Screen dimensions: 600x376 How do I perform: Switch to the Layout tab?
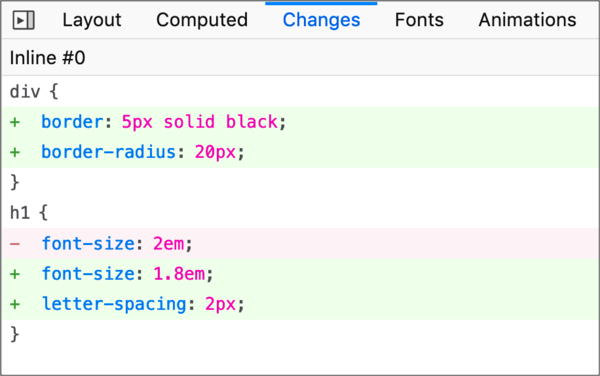coord(92,20)
